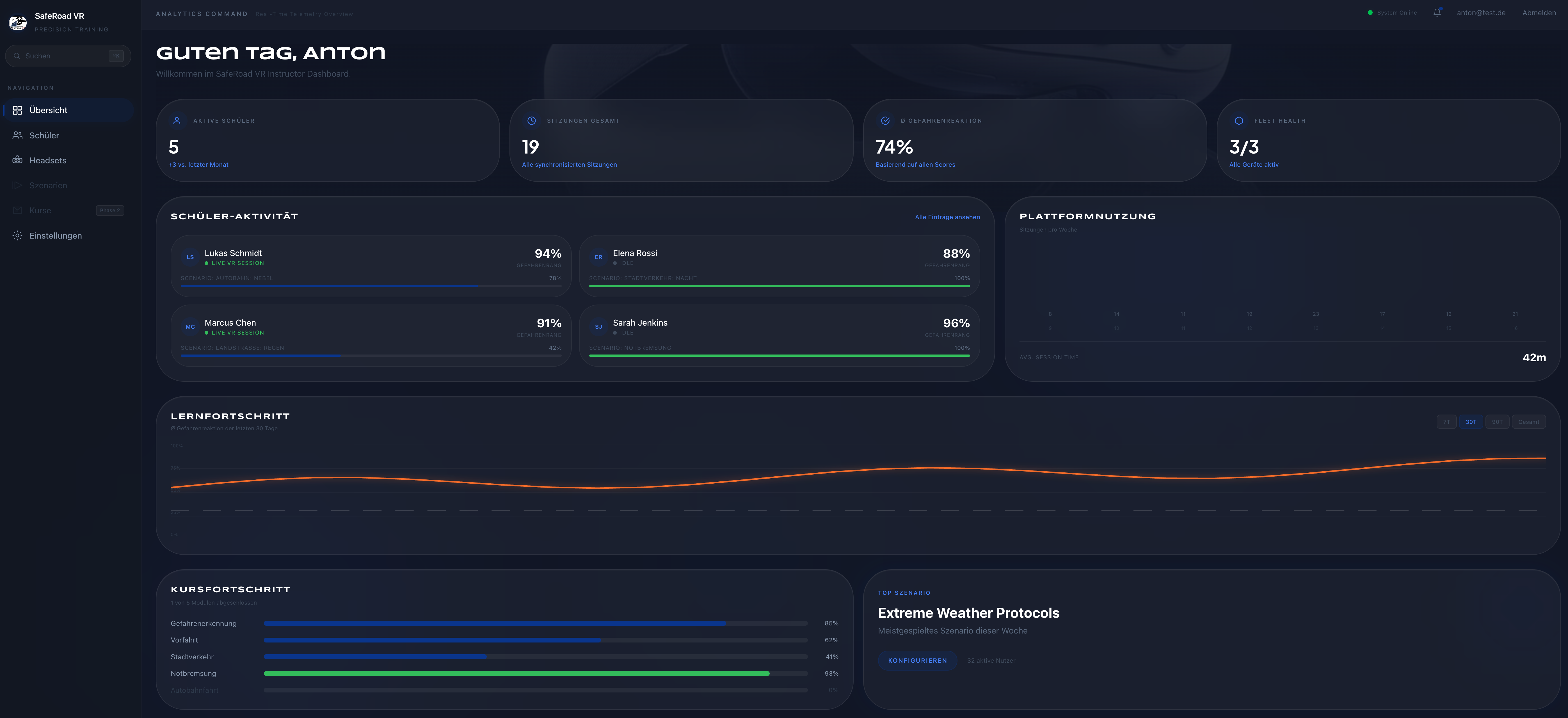The height and width of the screenshot is (718, 1568).
Task: Click the name Lukas Schmidt
Action: [x=233, y=253]
